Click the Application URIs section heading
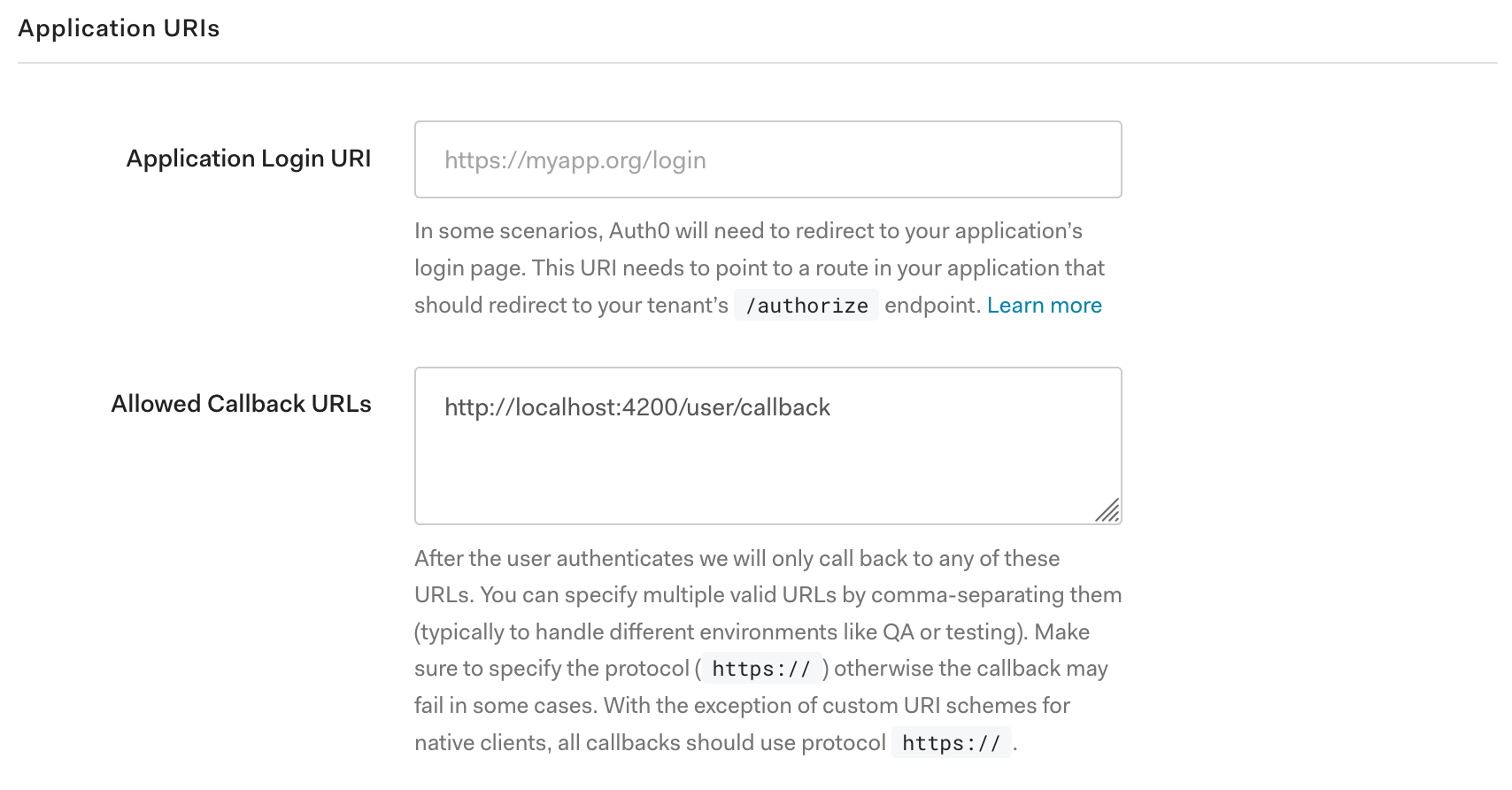The width and height of the screenshot is (1512, 790). click(119, 27)
